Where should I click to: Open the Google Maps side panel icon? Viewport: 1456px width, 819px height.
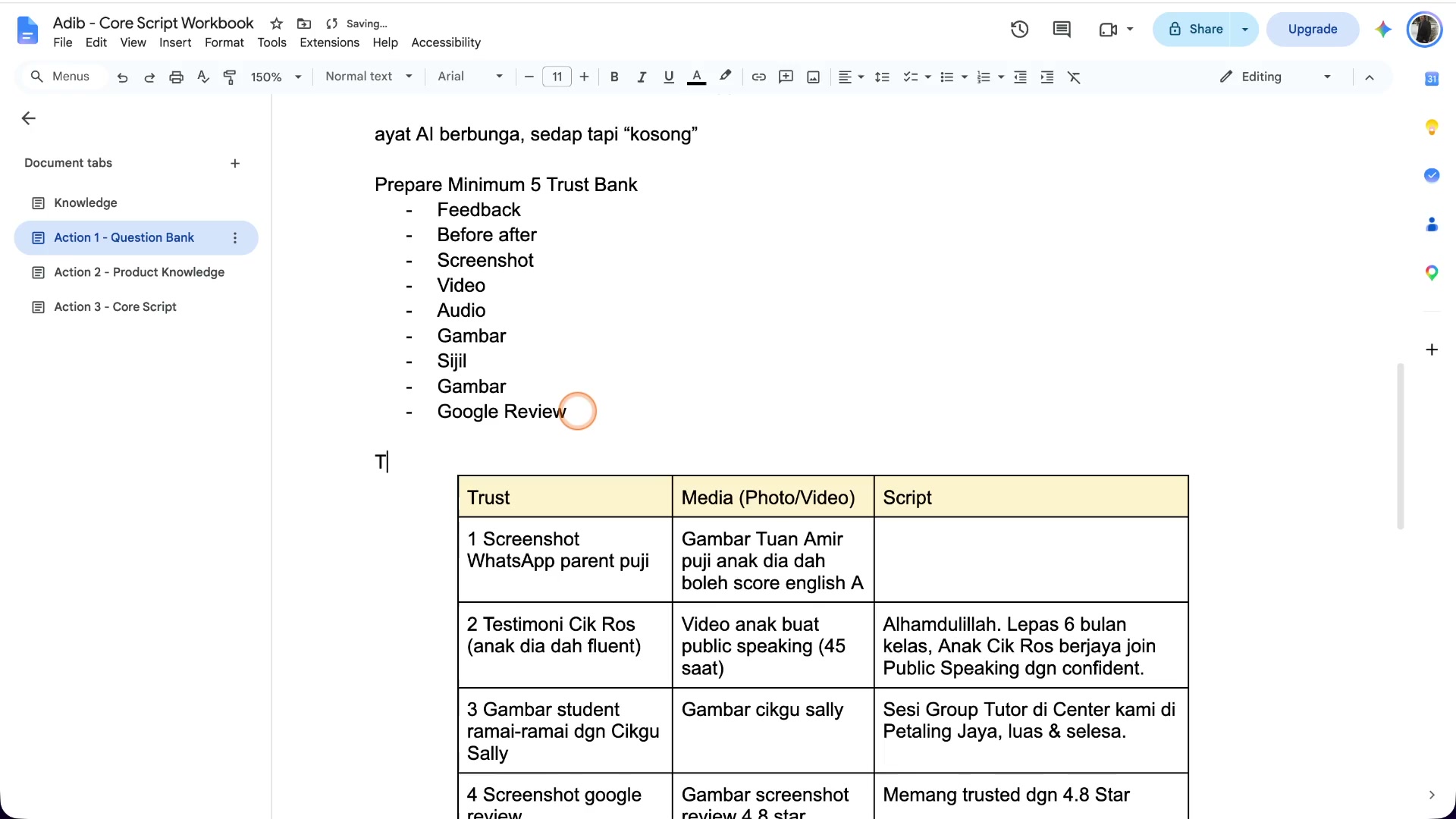pyautogui.click(x=1432, y=273)
